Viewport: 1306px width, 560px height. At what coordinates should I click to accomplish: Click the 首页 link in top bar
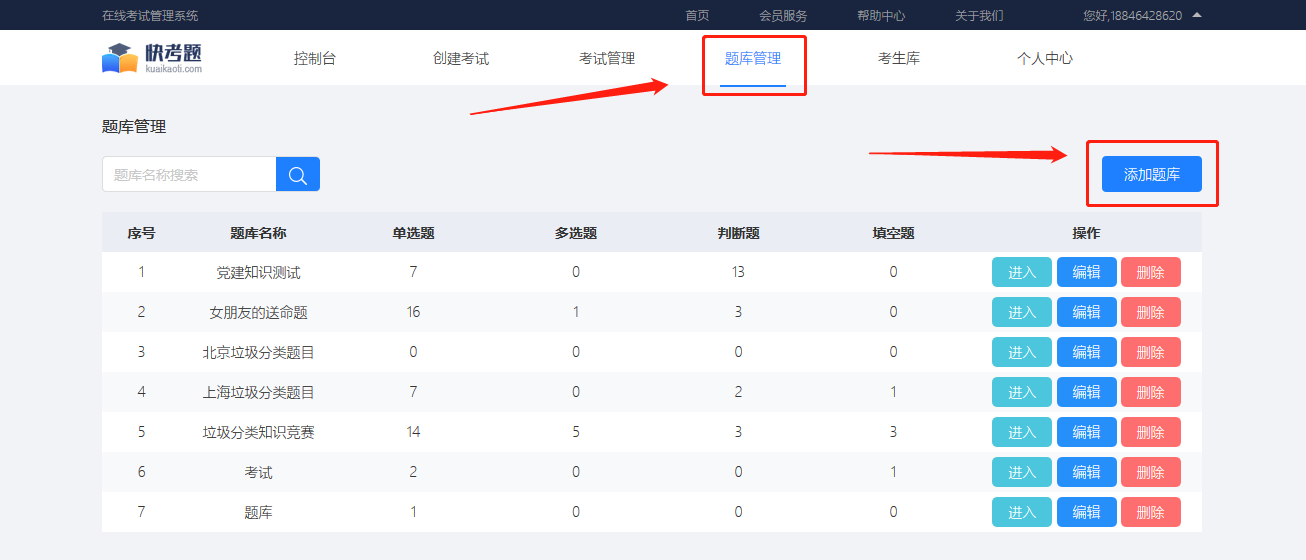[x=697, y=15]
